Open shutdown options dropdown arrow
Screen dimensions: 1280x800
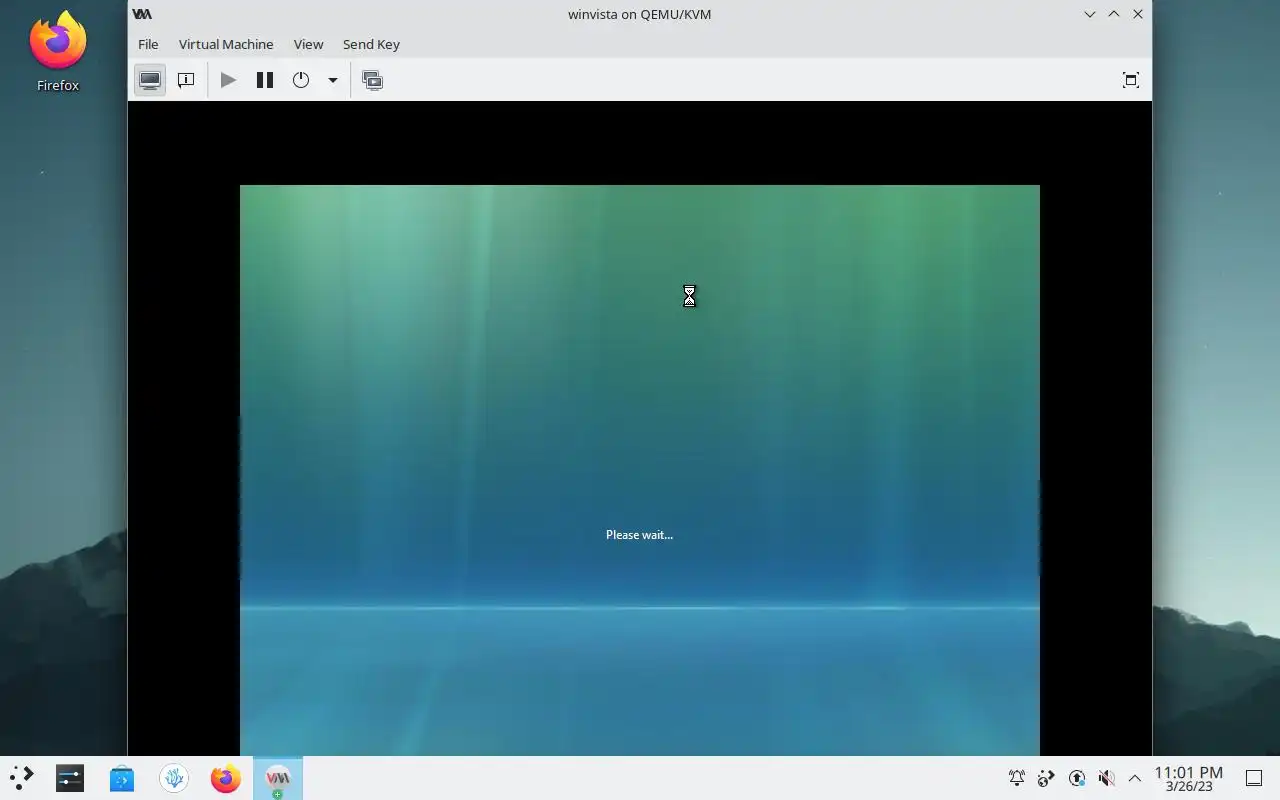[333, 80]
